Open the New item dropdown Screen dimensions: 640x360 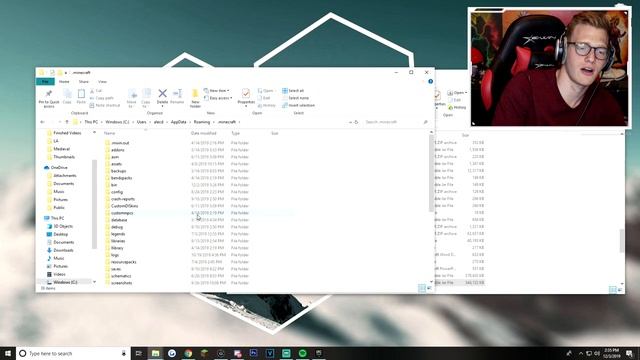point(216,91)
